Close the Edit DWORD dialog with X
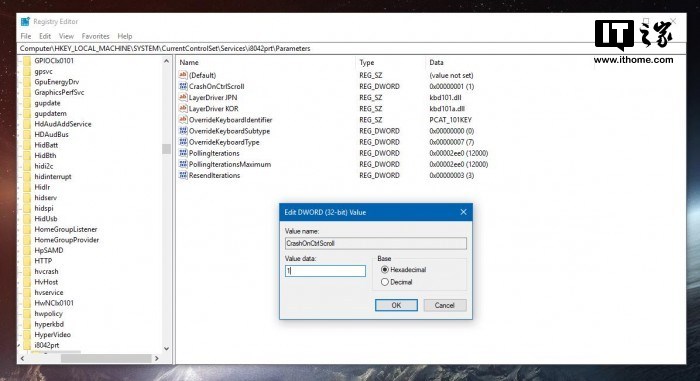This screenshot has width=700, height=381. pos(463,212)
